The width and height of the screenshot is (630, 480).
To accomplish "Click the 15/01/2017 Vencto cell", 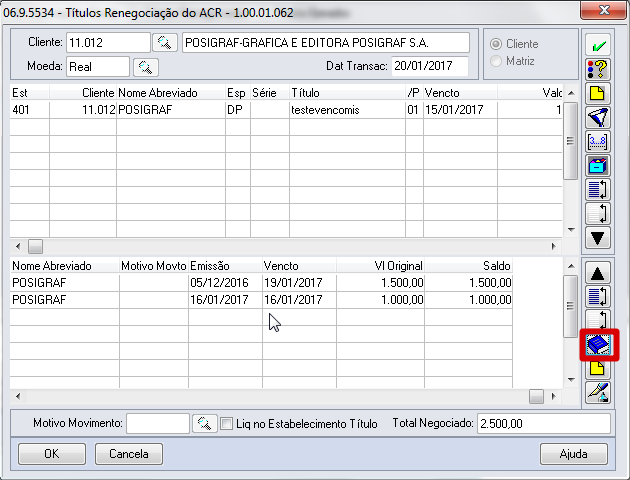I will coord(460,110).
